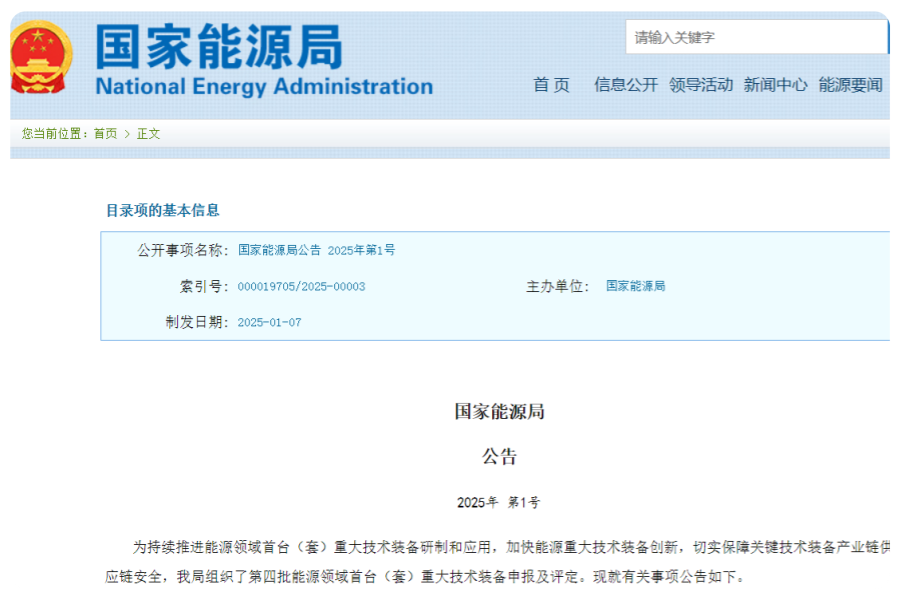Click the 主办单位 value 国家能源局
This screenshot has height=600, width=900.
[636, 286]
